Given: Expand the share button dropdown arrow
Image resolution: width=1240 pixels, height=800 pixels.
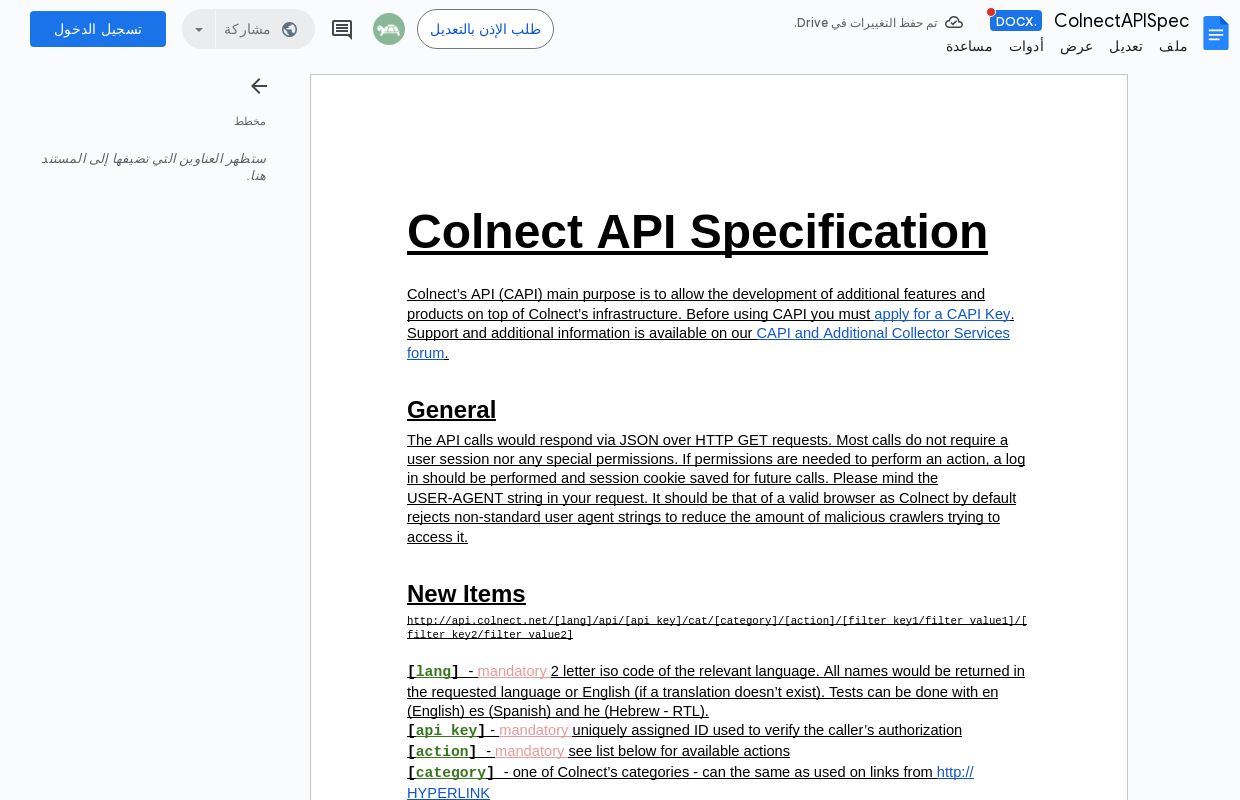Looking at the screenshot, I should coord(199,29).
